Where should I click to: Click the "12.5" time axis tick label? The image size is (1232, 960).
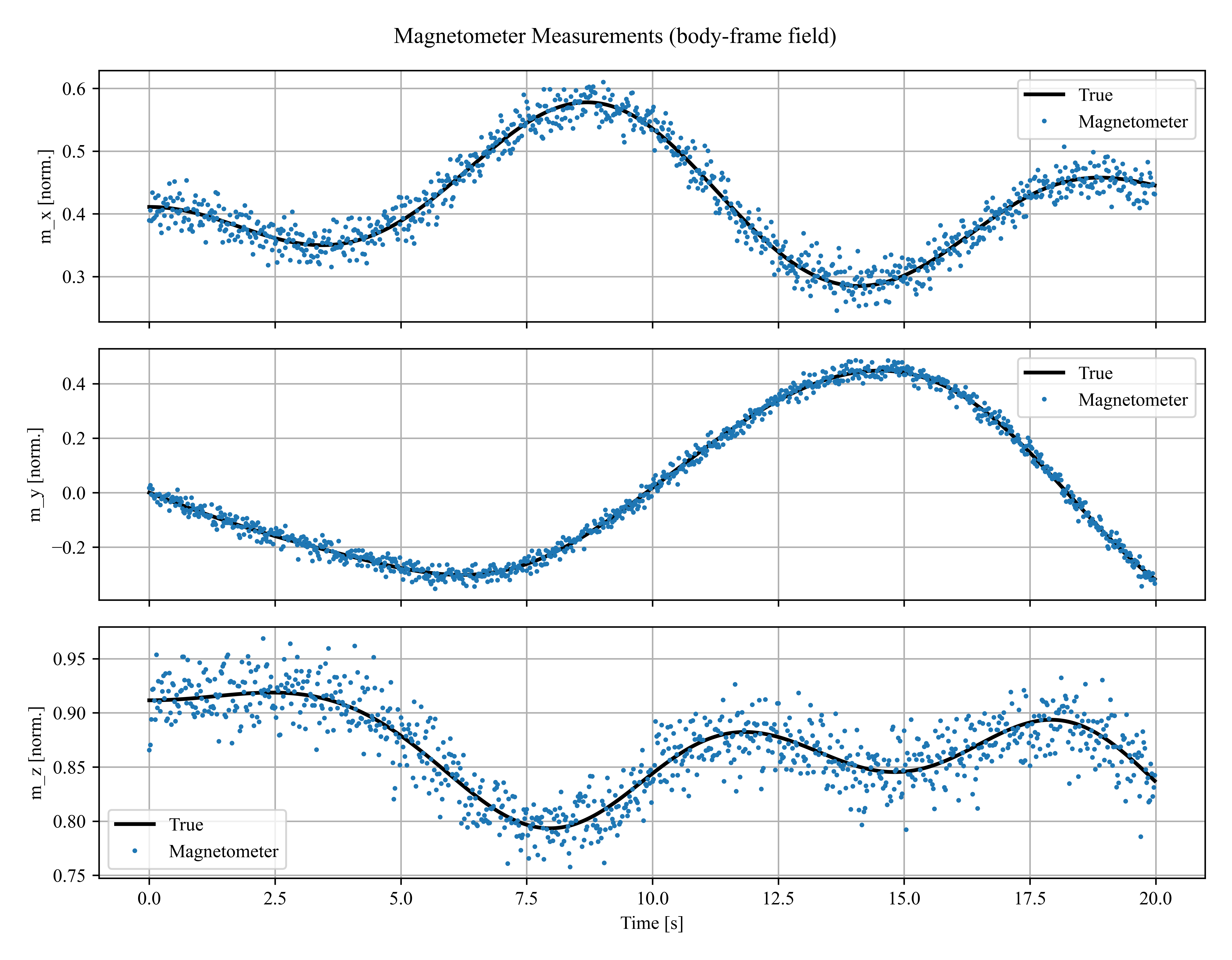pos(778,899)
